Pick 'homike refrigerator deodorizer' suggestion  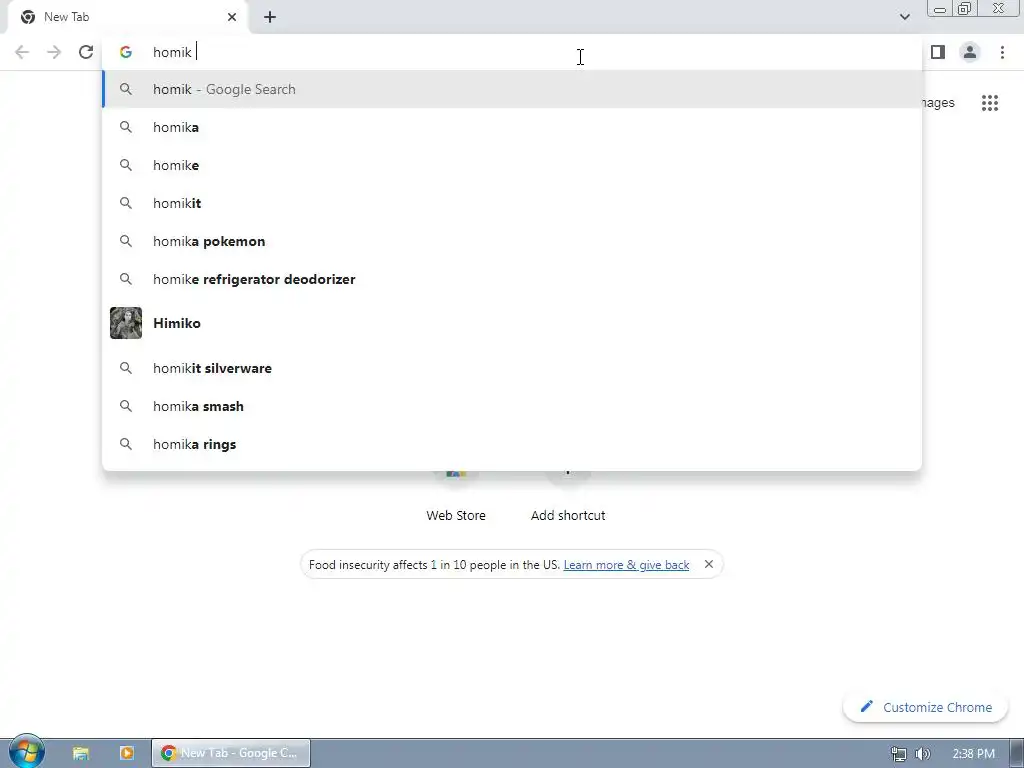point(512,279)
